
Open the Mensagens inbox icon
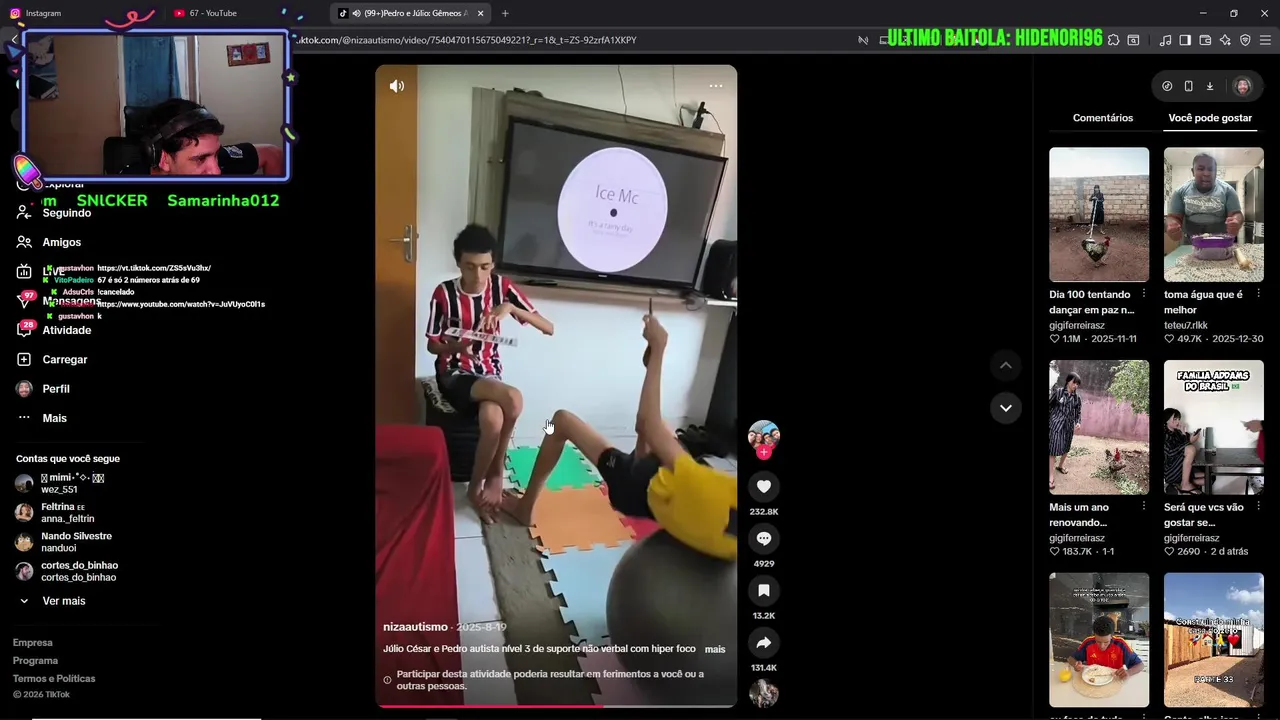click(24, 301)
